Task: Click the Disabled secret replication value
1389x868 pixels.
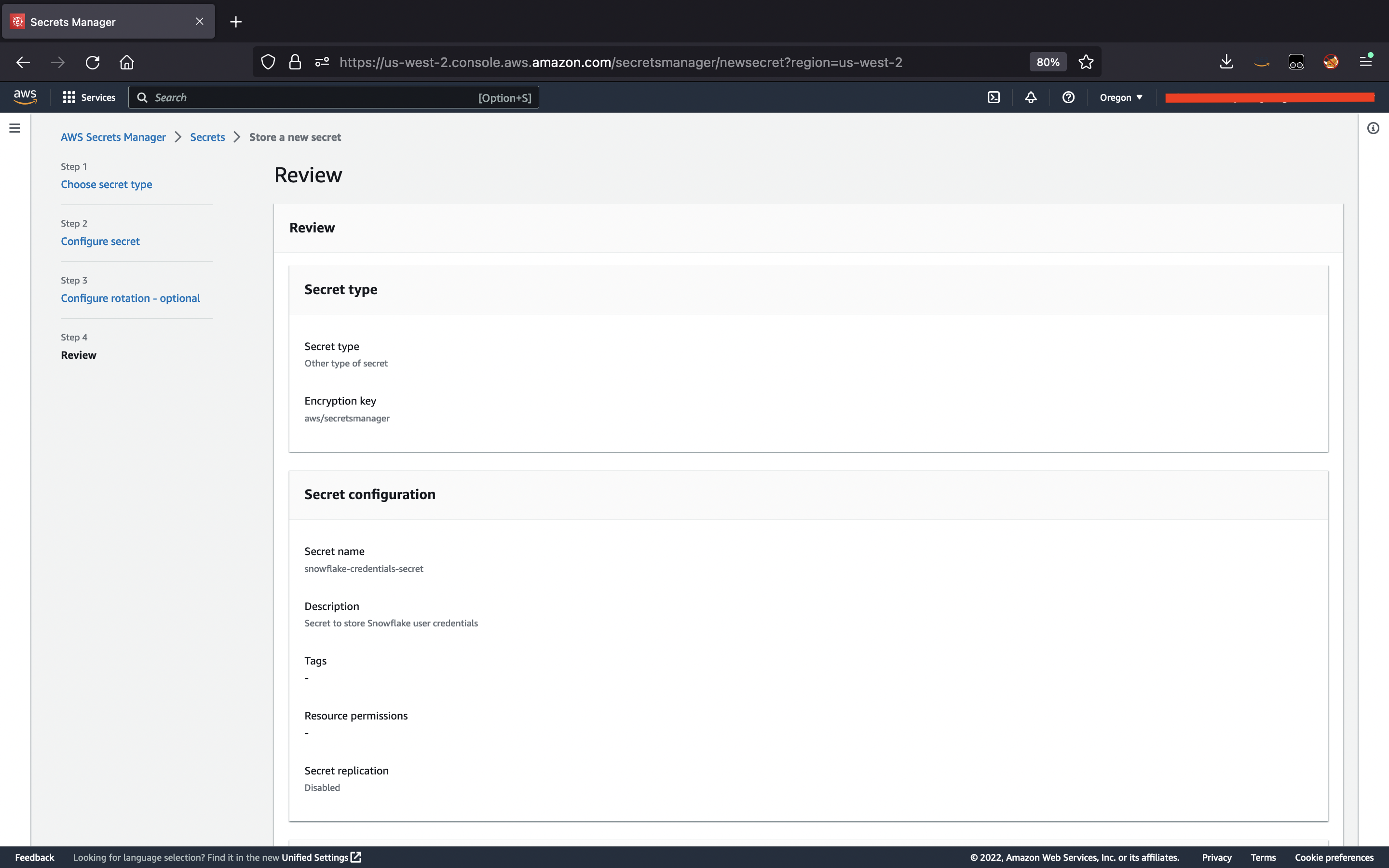Action: click(322, 787)
